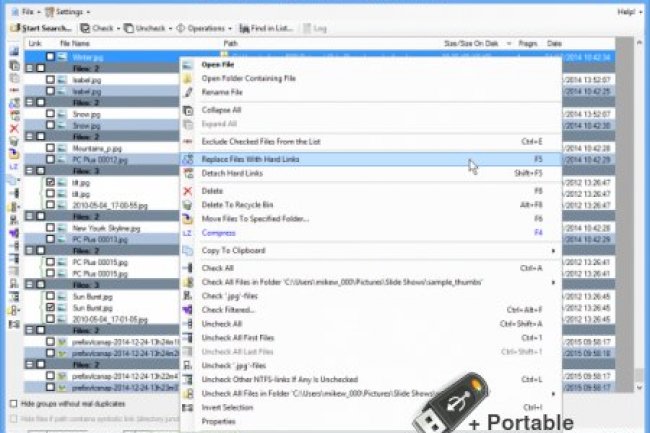Click the red X delete icon in left sidebar
Screen dimensions: 650x433
tap(14, 129)
